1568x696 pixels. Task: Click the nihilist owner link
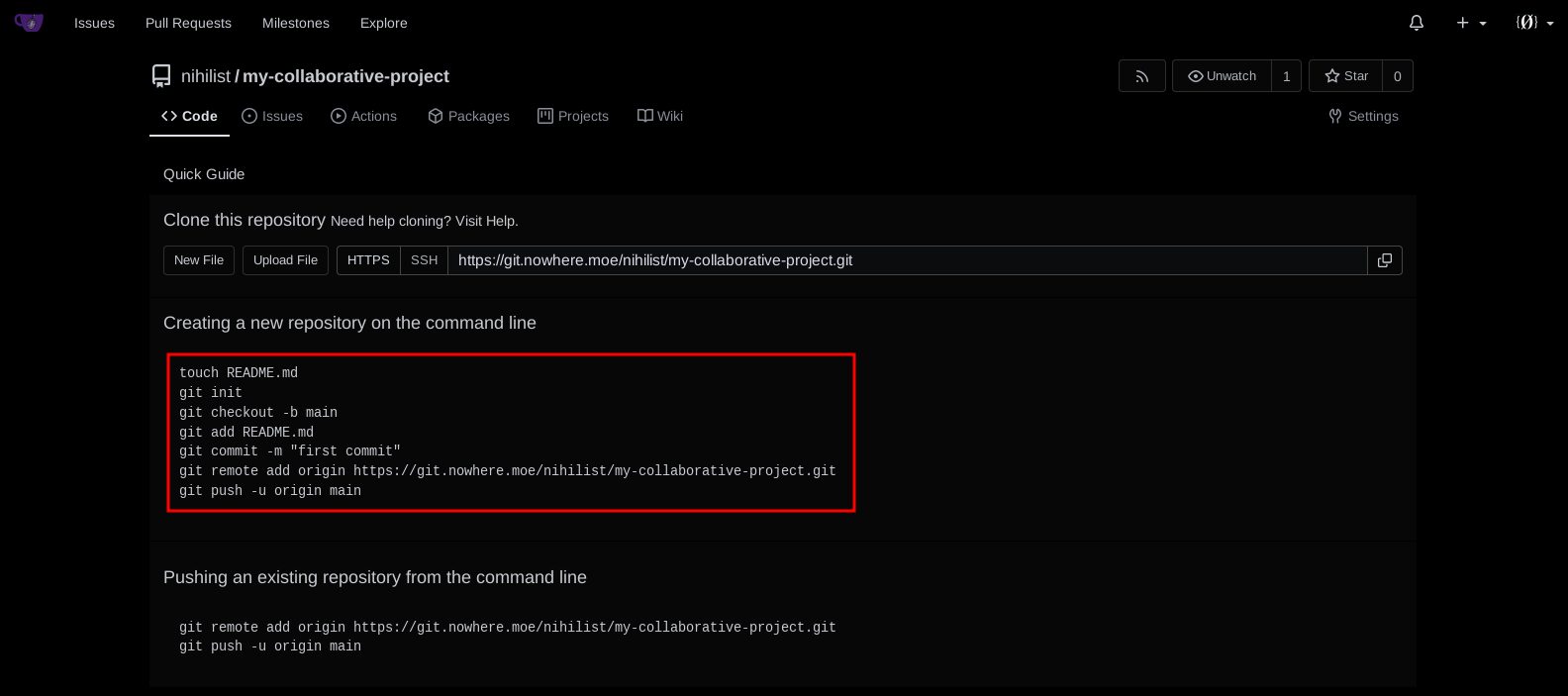pos(205,76)
